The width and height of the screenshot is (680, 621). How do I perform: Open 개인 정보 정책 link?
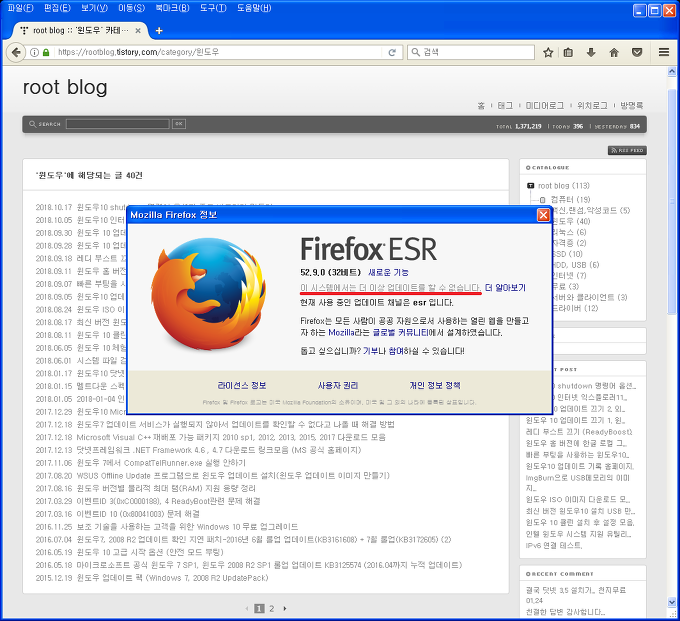(x=435, y=385)
